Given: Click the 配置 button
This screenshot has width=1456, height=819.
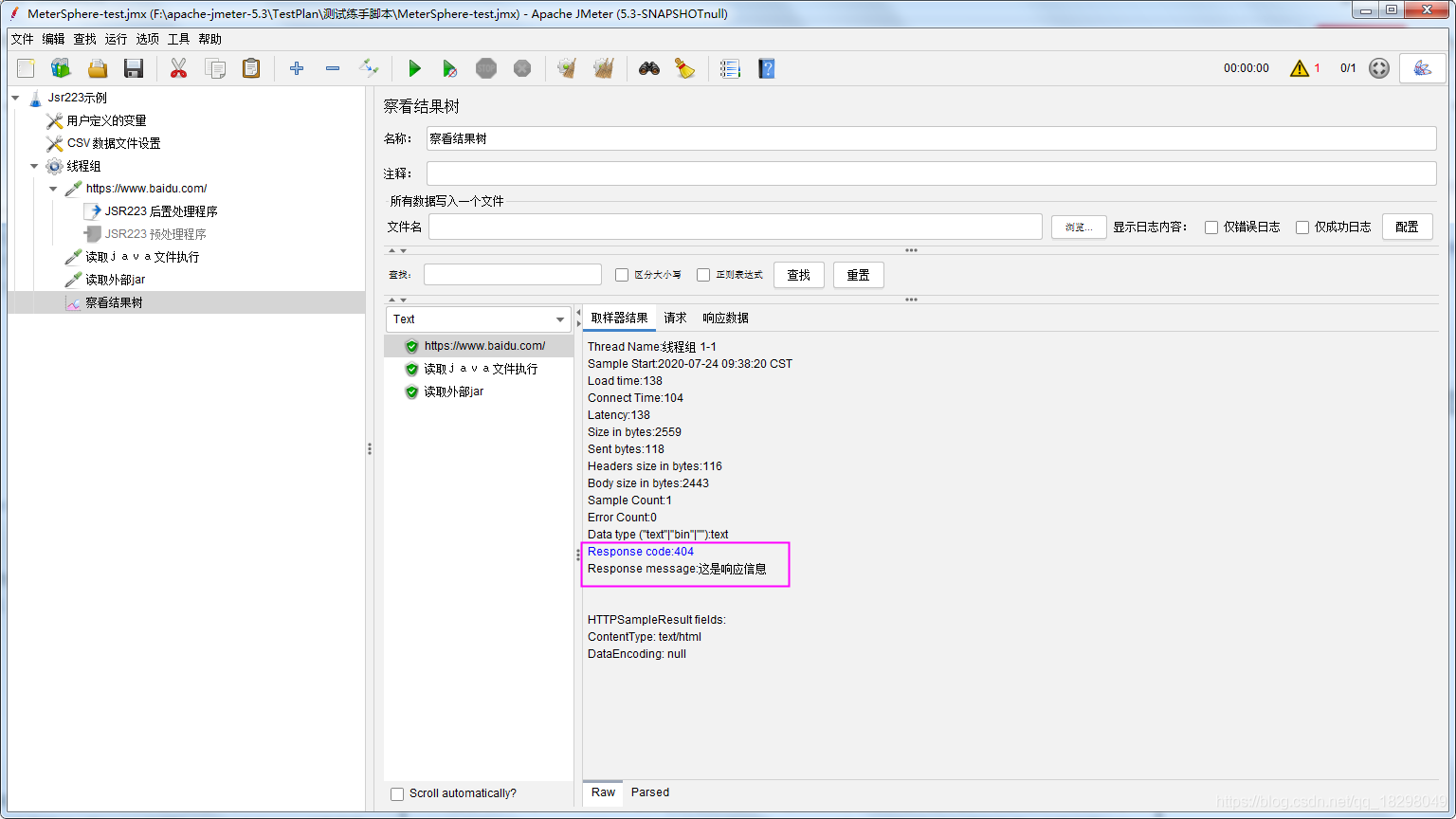Looking at the screenshot, I should (1407, 227).
